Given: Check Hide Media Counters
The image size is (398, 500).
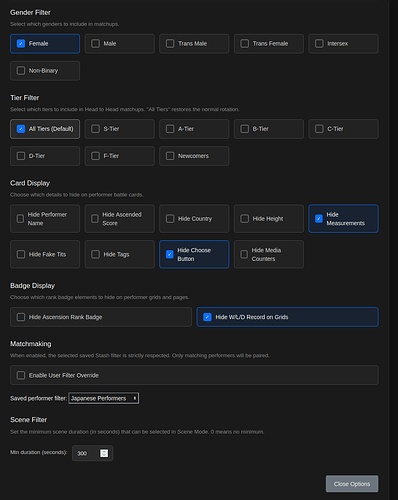Looking at the screenshot, I should [x=244, y=254].
